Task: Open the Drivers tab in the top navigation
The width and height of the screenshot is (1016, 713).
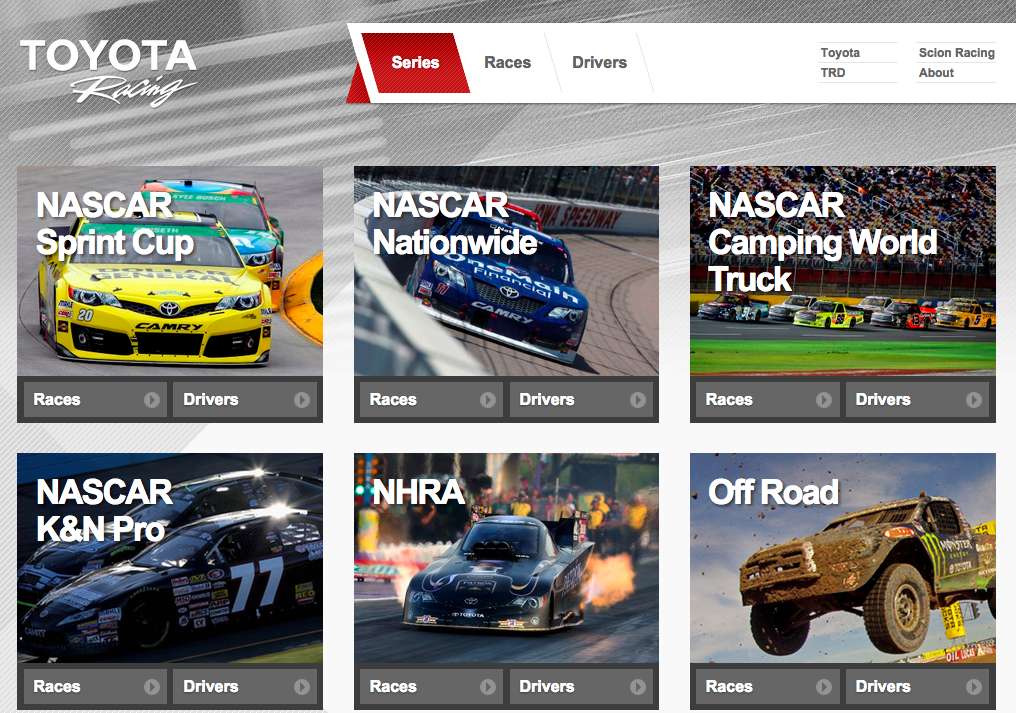Action: [599, 62]
